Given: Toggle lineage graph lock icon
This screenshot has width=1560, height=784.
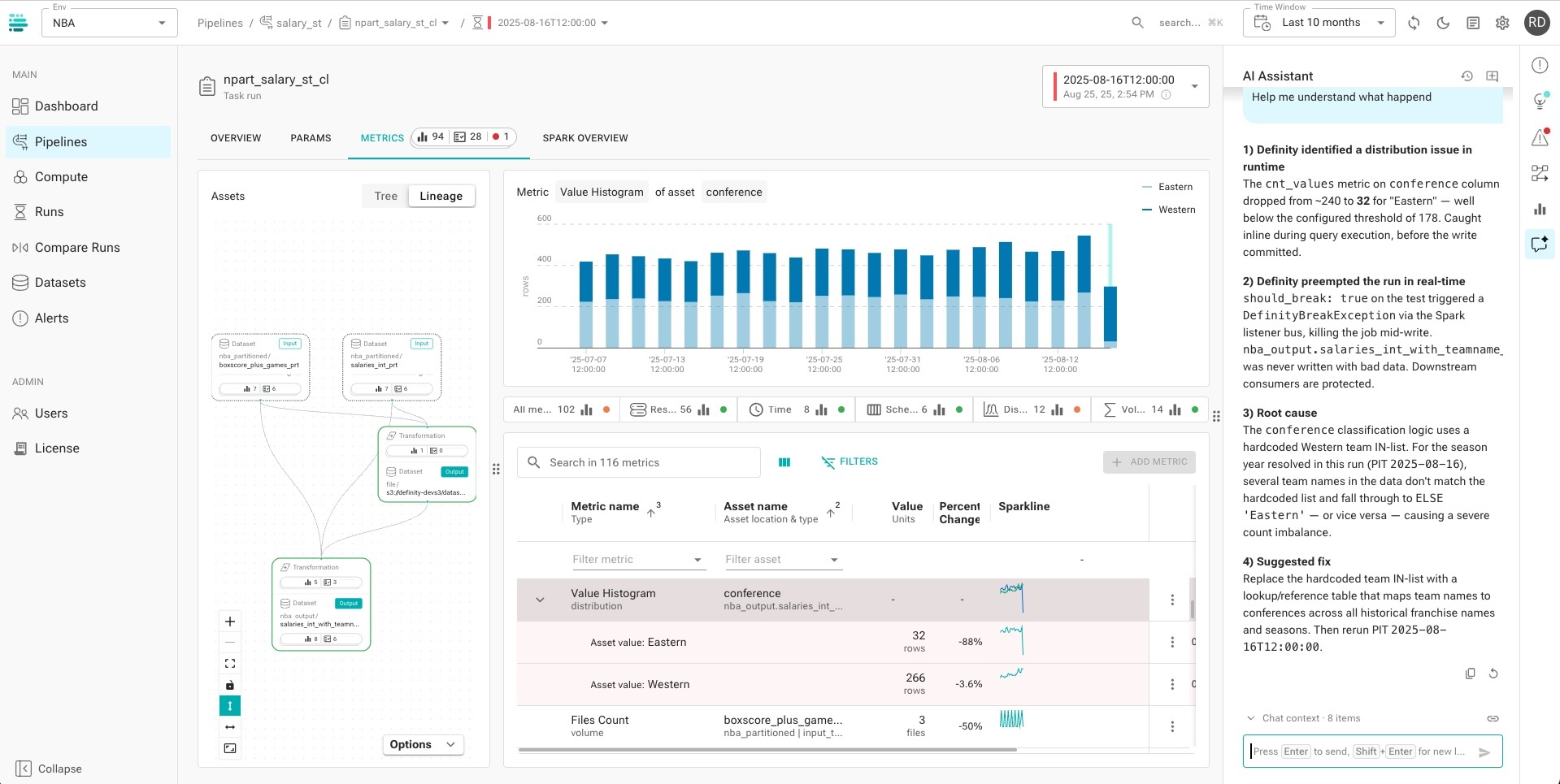Looking at the screenshot, I should (x=230, y=685).
